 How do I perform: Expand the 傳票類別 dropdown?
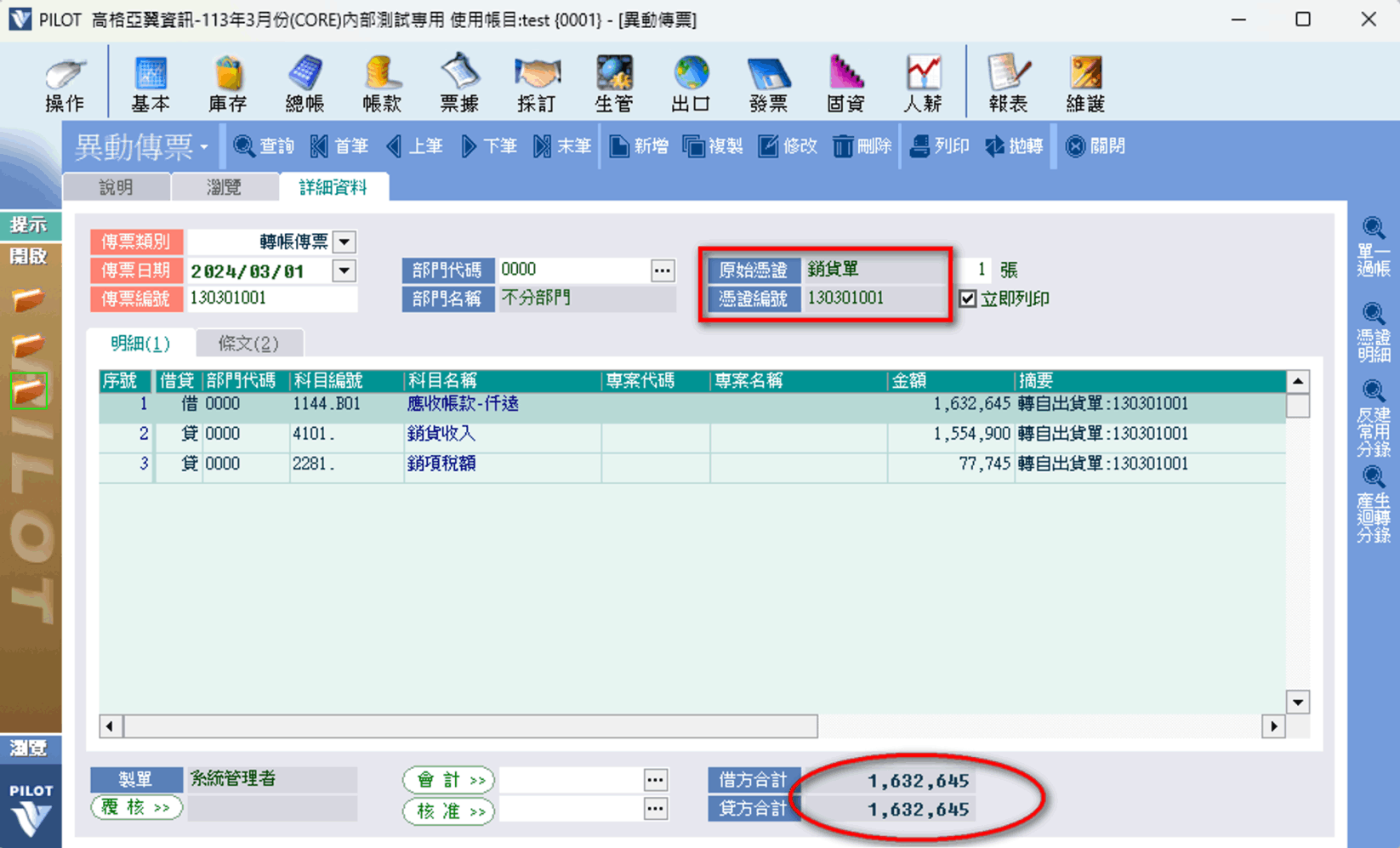pos(344,242)
